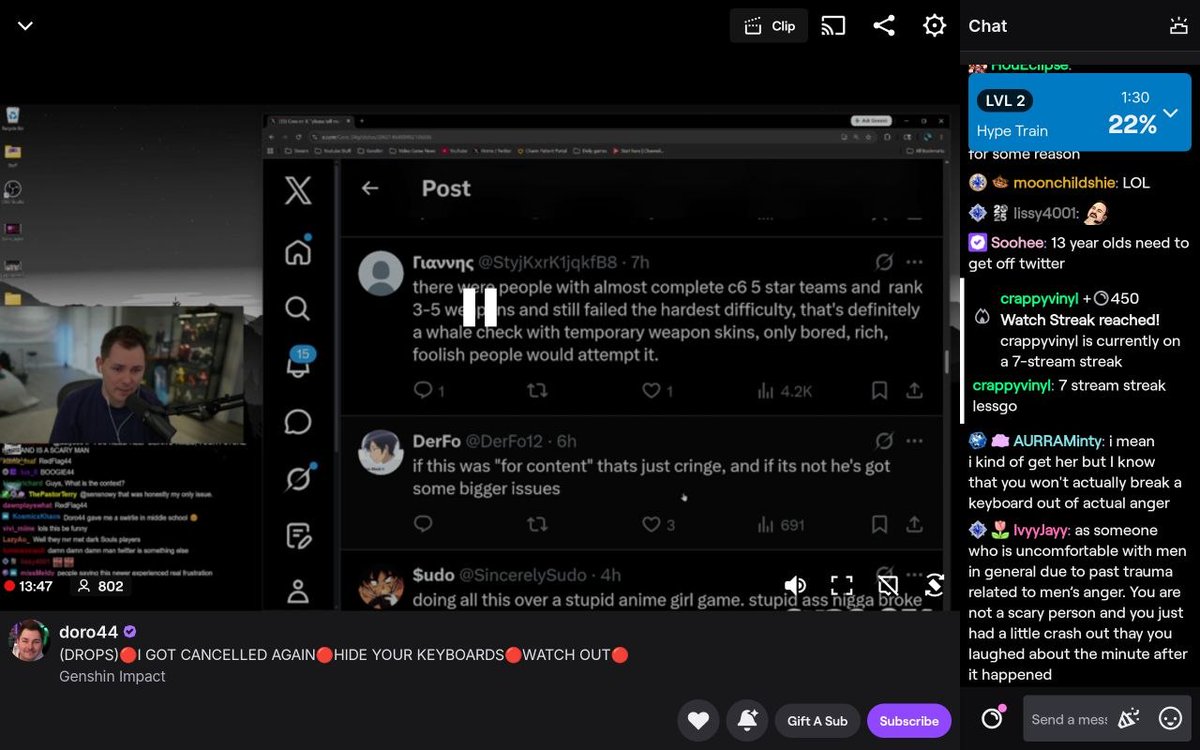Screen dimensions: 1200x750
Task: Mute the stream using the speaker icon
Action: pos(795,585)
